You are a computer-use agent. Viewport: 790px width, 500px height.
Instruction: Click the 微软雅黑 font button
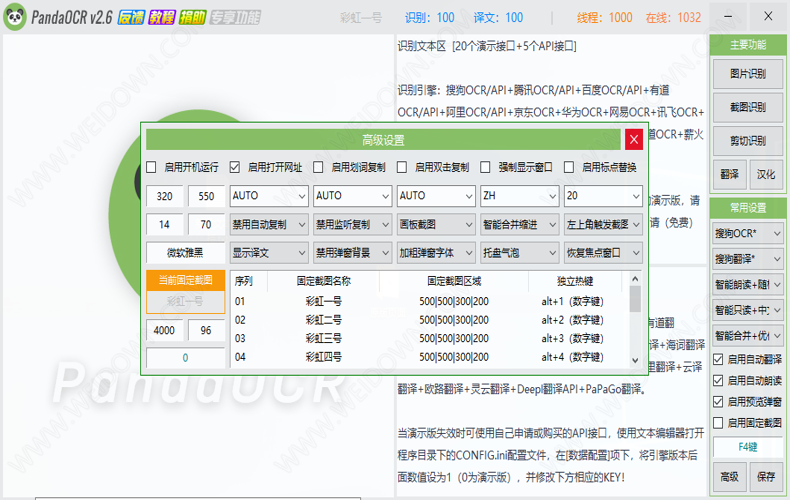coord(185,253)
